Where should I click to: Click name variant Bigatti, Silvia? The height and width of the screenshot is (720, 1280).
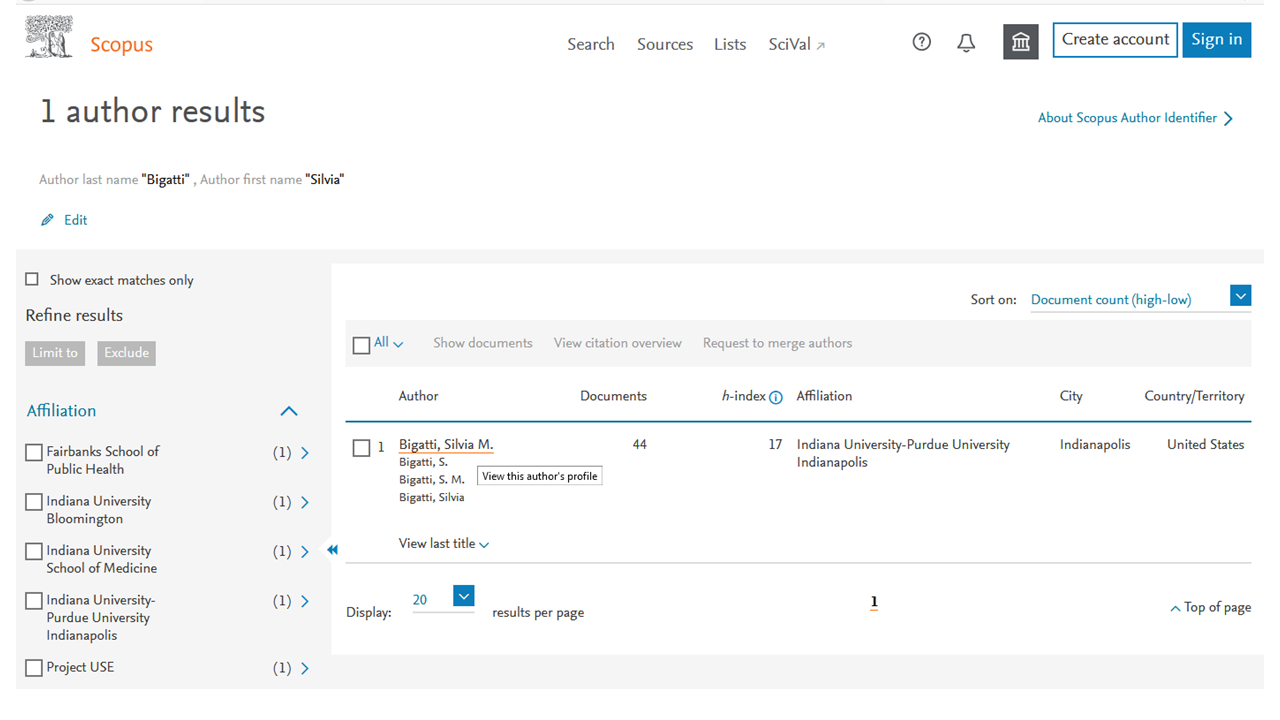click(x=431, y=497)
